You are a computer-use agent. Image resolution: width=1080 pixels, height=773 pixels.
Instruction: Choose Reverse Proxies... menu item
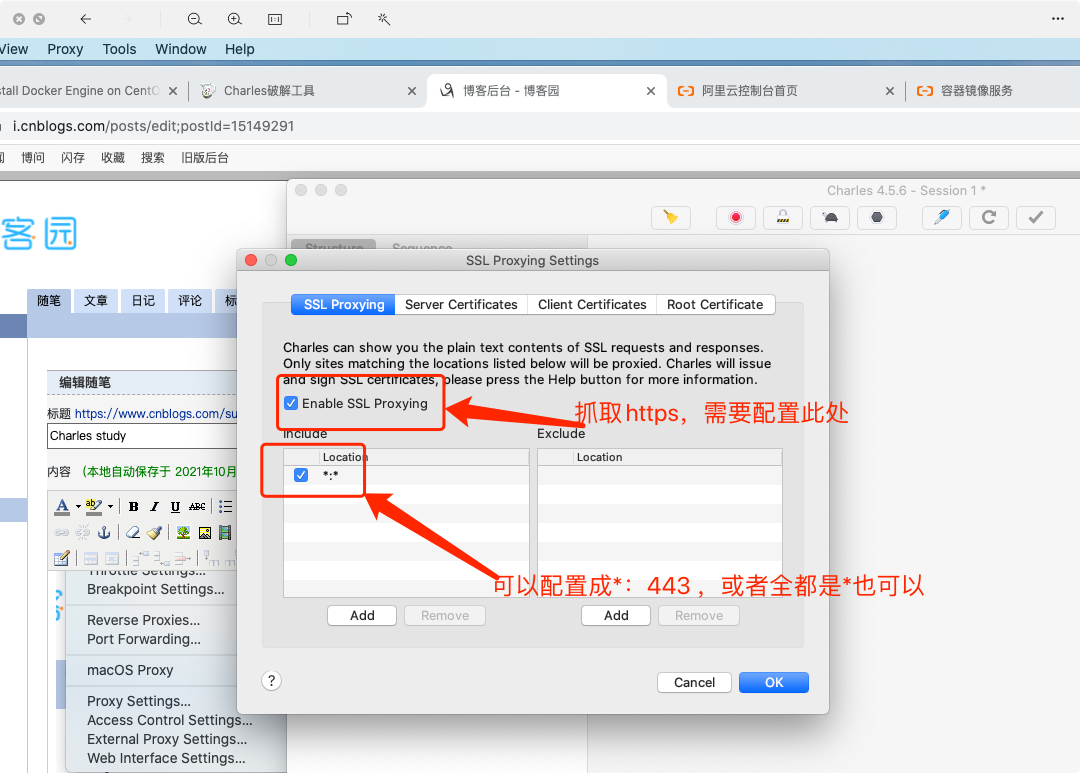click(143, 620)
